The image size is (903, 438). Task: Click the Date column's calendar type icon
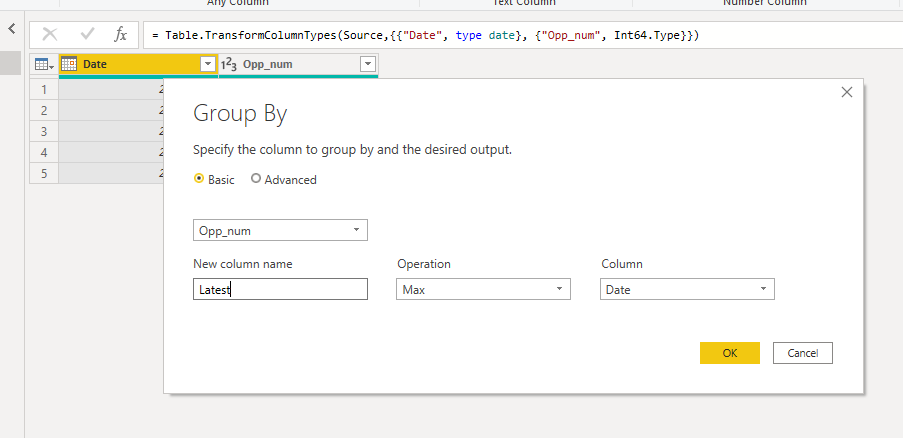click(69, 64)
